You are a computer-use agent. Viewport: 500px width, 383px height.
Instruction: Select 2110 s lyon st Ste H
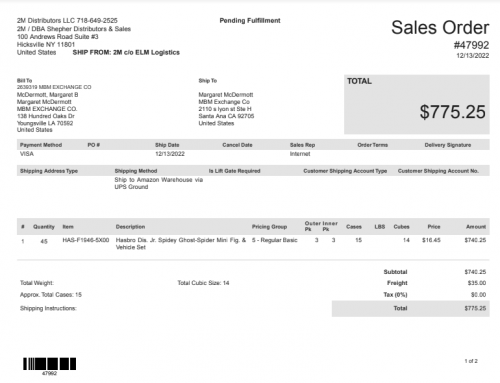(x=225, y=109)
